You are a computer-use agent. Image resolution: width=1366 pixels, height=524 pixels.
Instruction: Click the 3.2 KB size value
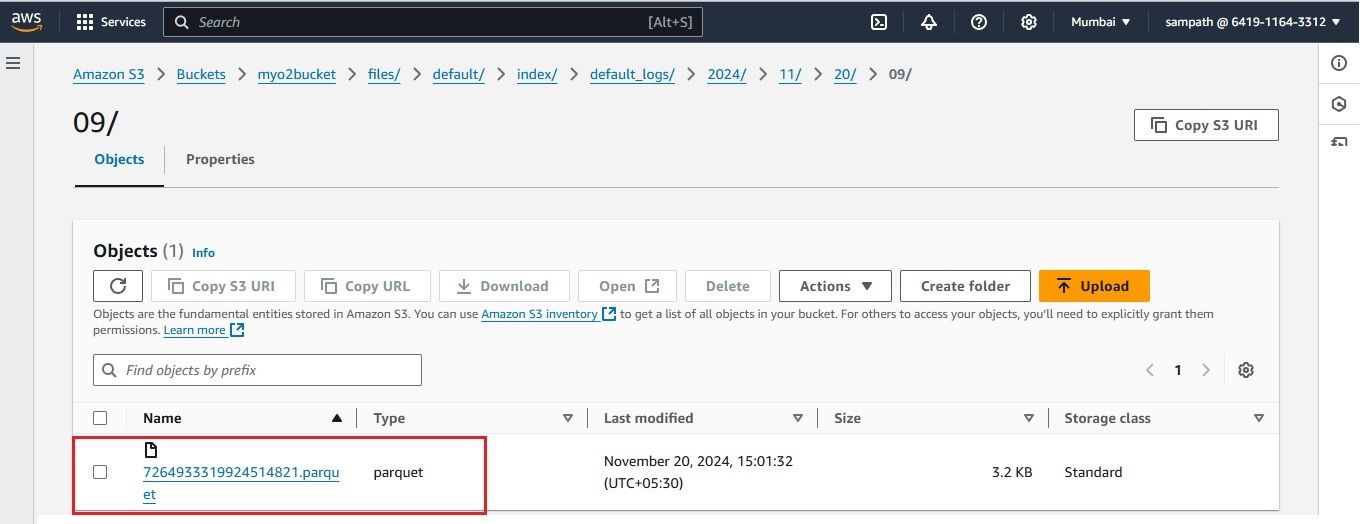[x=1012, y=472]
